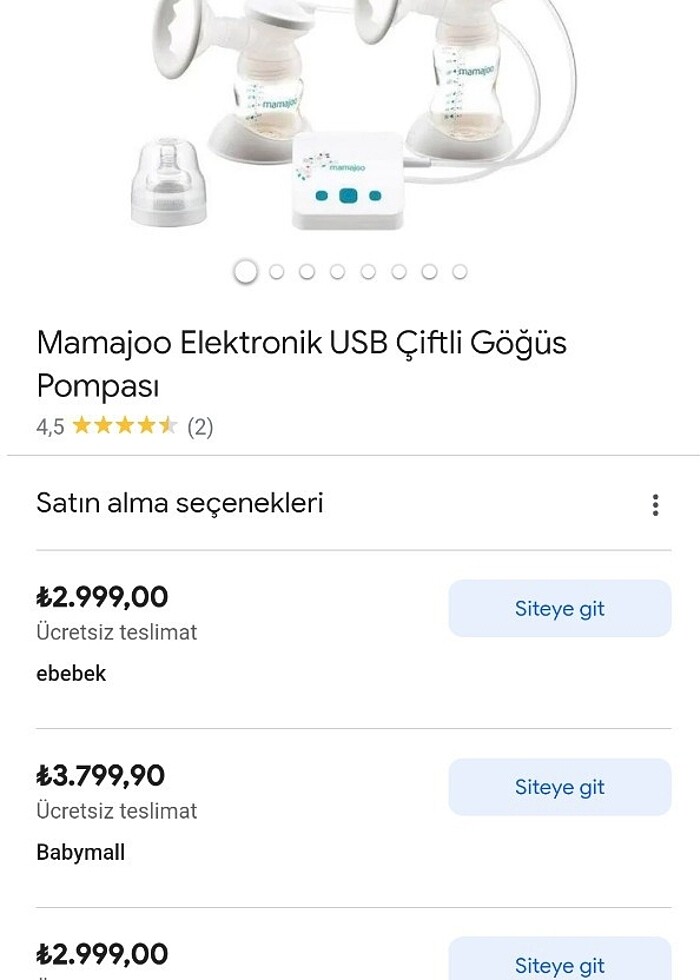The image size is (700, 980).
Task: Select the sixth carousel navigation dot
Action: [398, 270]
